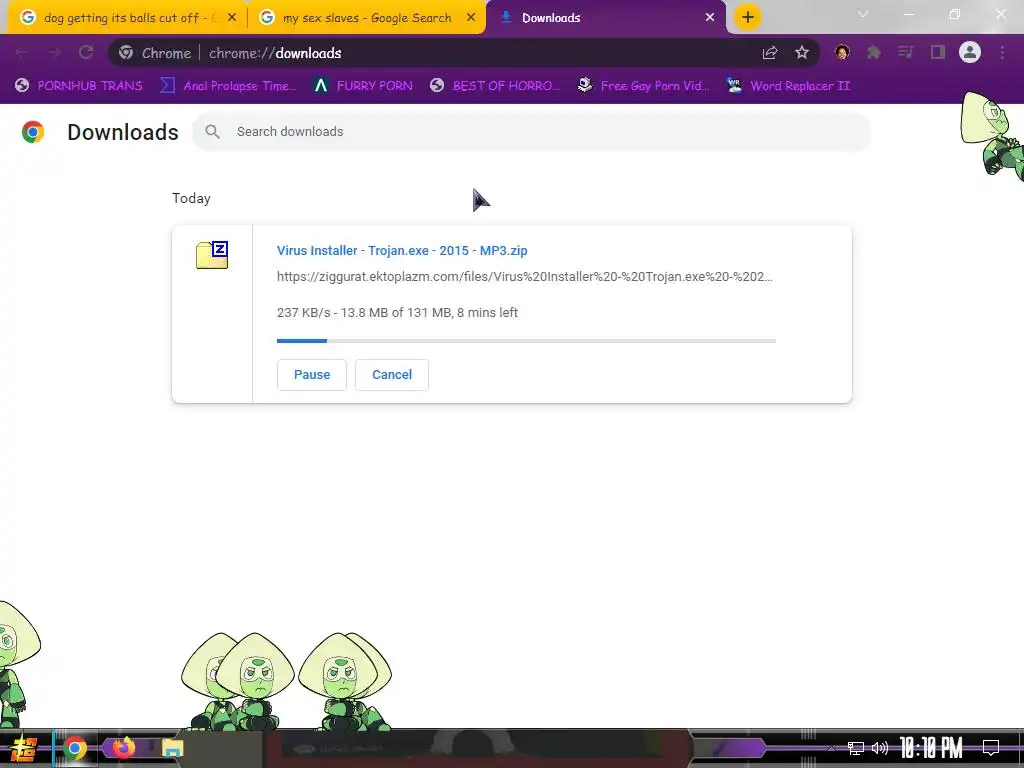1024x768 pixels.
Task: Open the media controls icon
Action: (906, 53)
